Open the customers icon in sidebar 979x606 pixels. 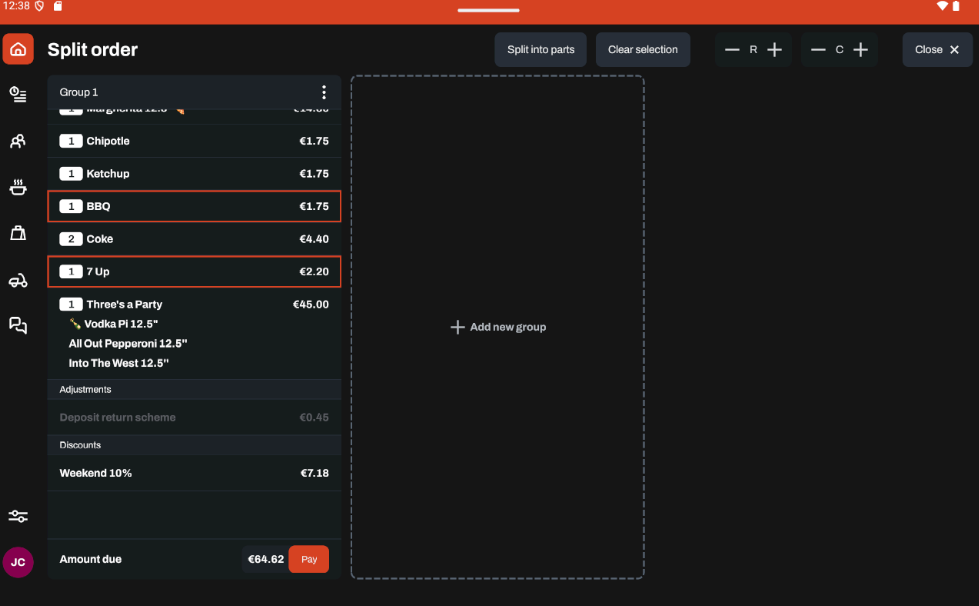pyautogui.click(x=18, y=141)
